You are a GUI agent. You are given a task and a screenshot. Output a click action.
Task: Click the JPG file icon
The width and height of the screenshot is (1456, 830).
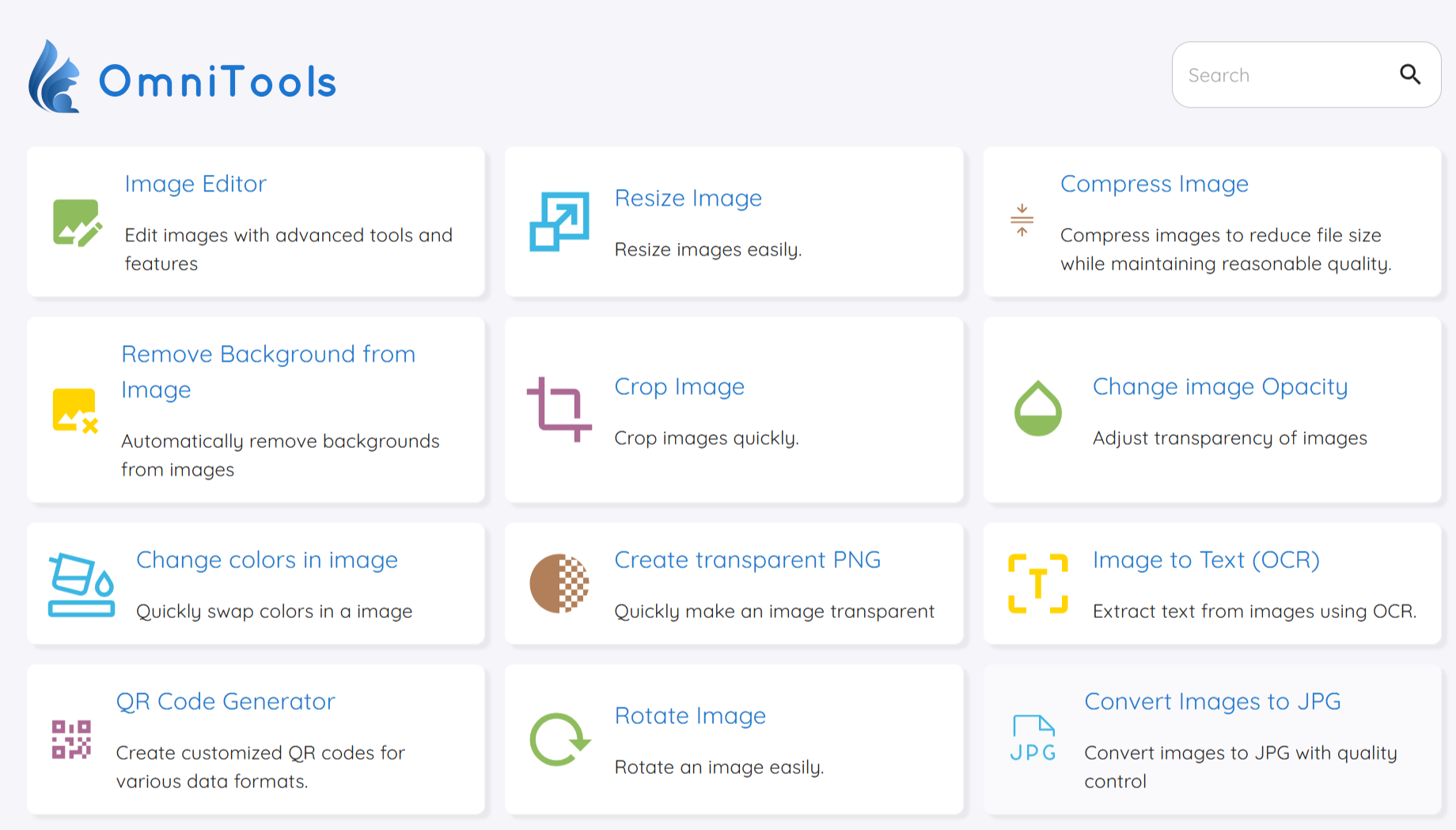pyautogui.click(x=1033, y=739)
